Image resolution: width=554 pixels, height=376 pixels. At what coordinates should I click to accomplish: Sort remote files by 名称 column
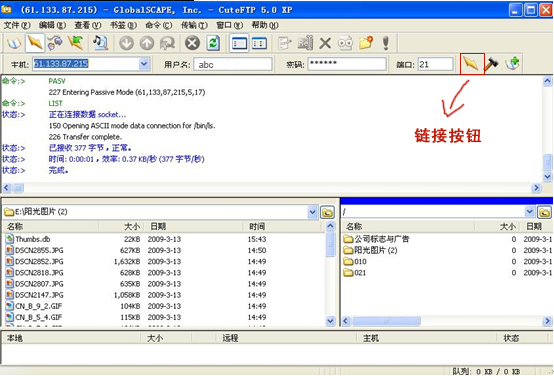coord(408,227)
